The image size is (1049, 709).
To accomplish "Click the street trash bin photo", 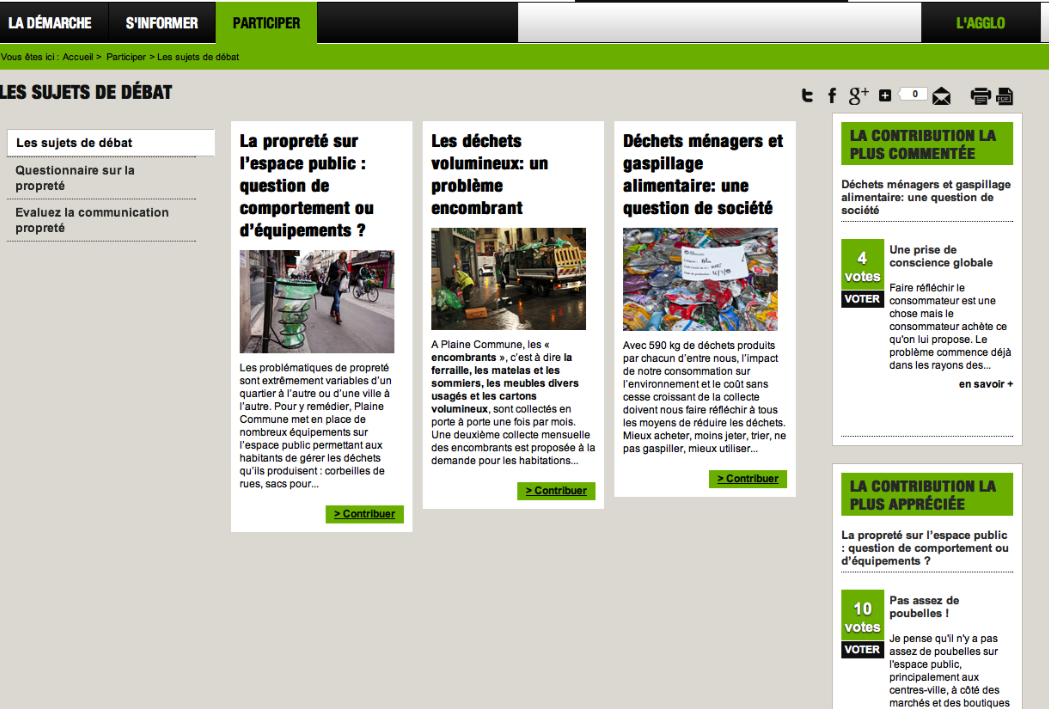I will [x=317, y=302].
